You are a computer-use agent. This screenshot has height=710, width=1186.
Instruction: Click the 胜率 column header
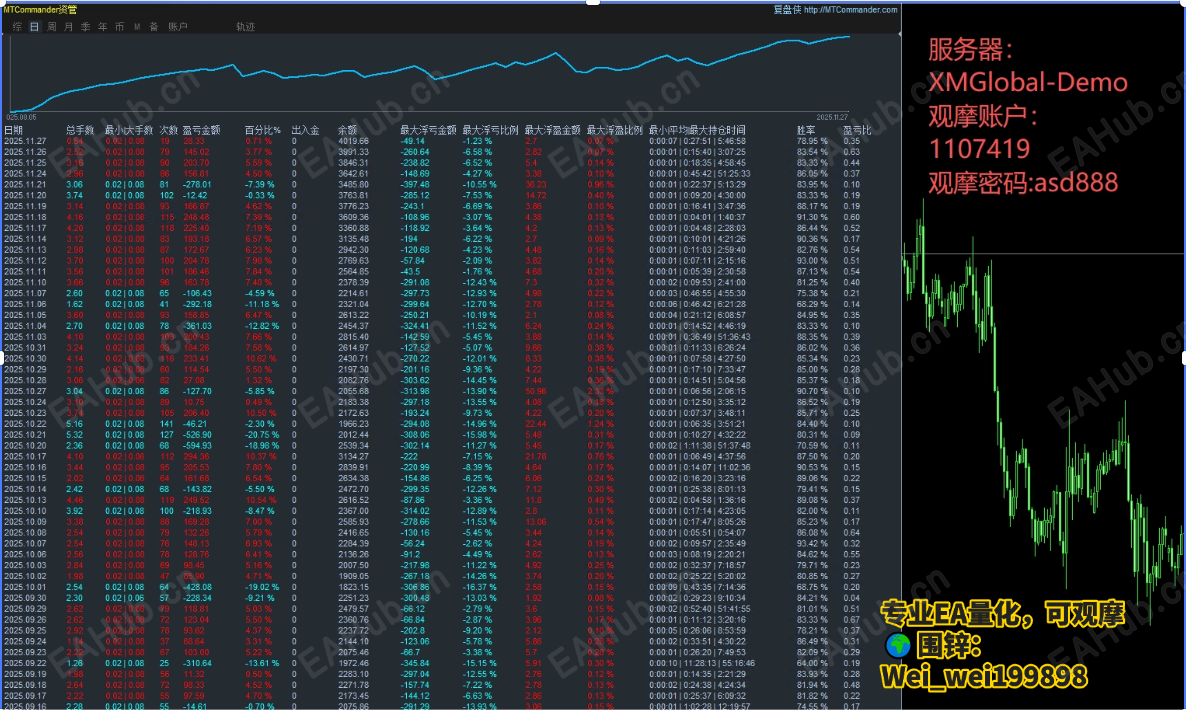806,130
